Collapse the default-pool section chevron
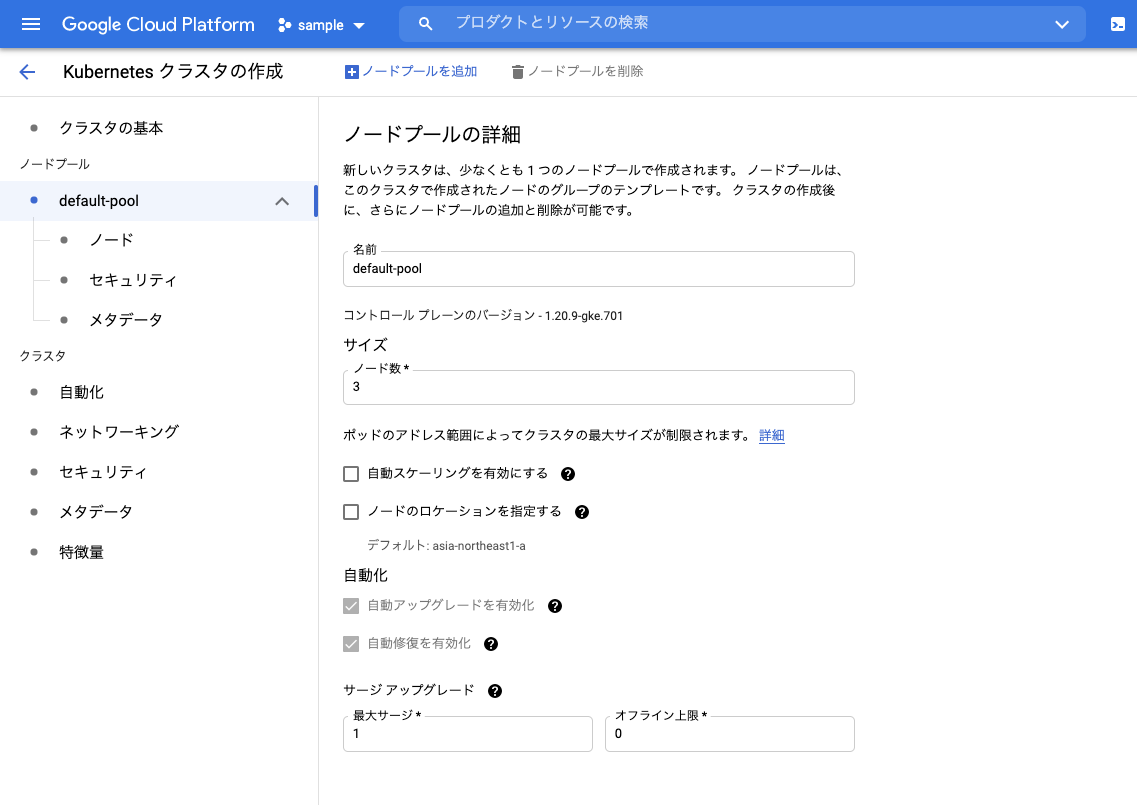 point(282,200)
